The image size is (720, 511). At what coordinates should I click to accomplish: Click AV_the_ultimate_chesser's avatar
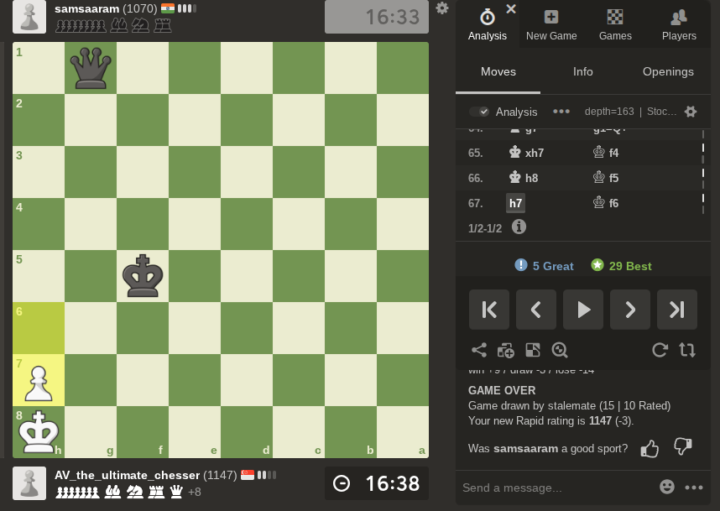coord(29,483)
